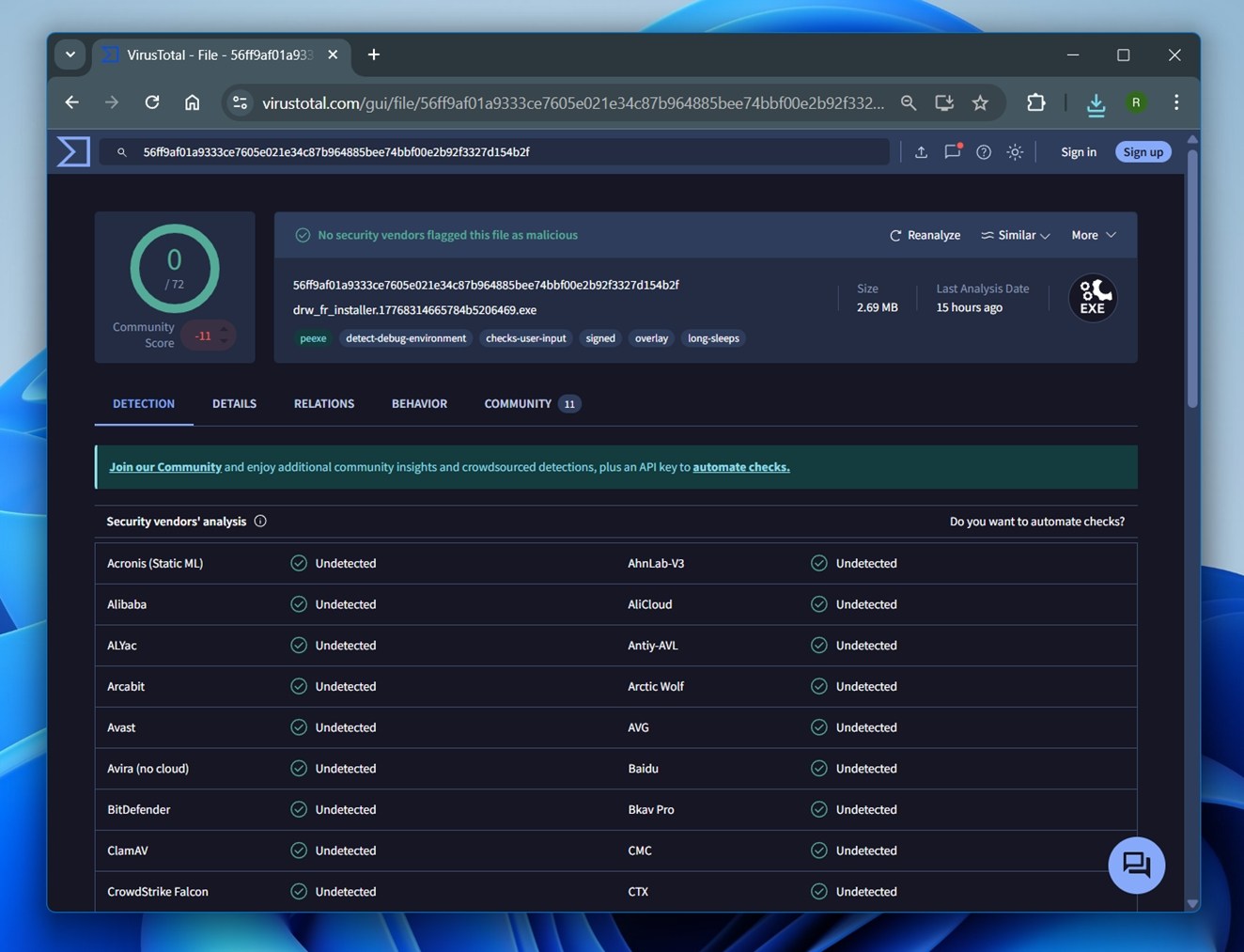Click the file name drw_fr_installer text
This screenshot has width=1244, height=952.
414,310
